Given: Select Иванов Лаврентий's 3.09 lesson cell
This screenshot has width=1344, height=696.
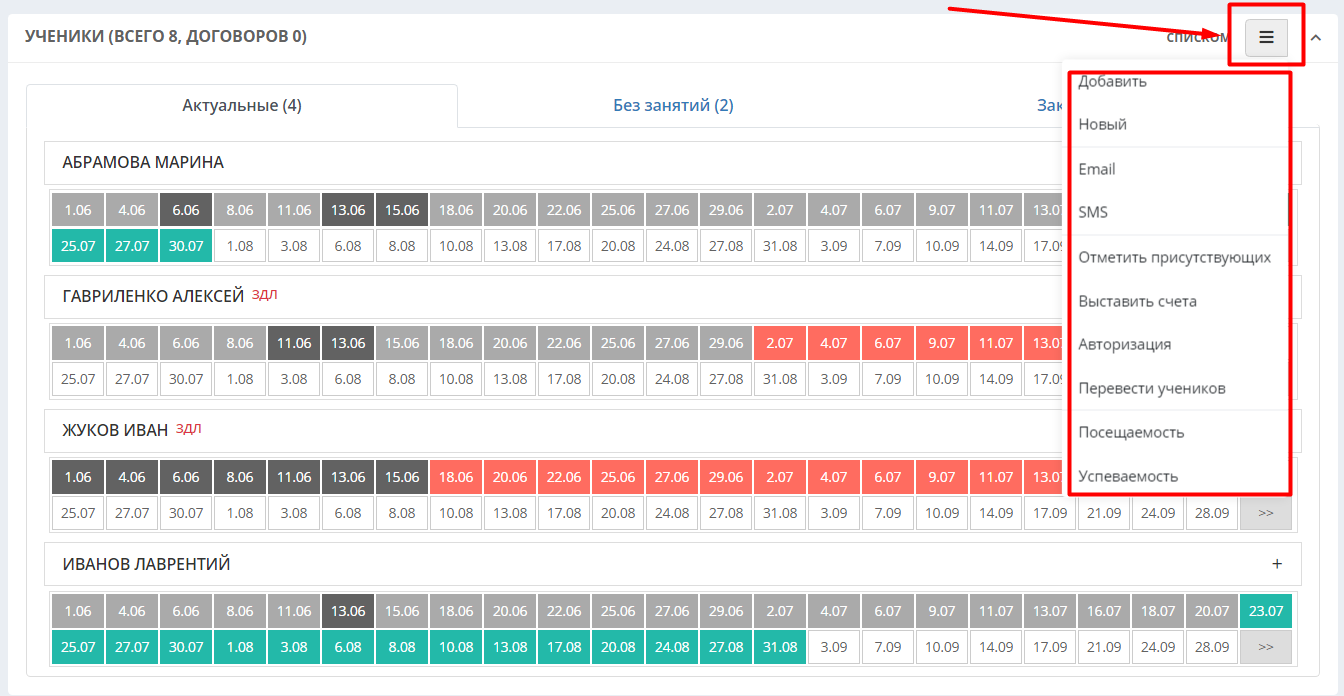Looking at the screenshot, I should pyautogui.click(x=834, y=647).
